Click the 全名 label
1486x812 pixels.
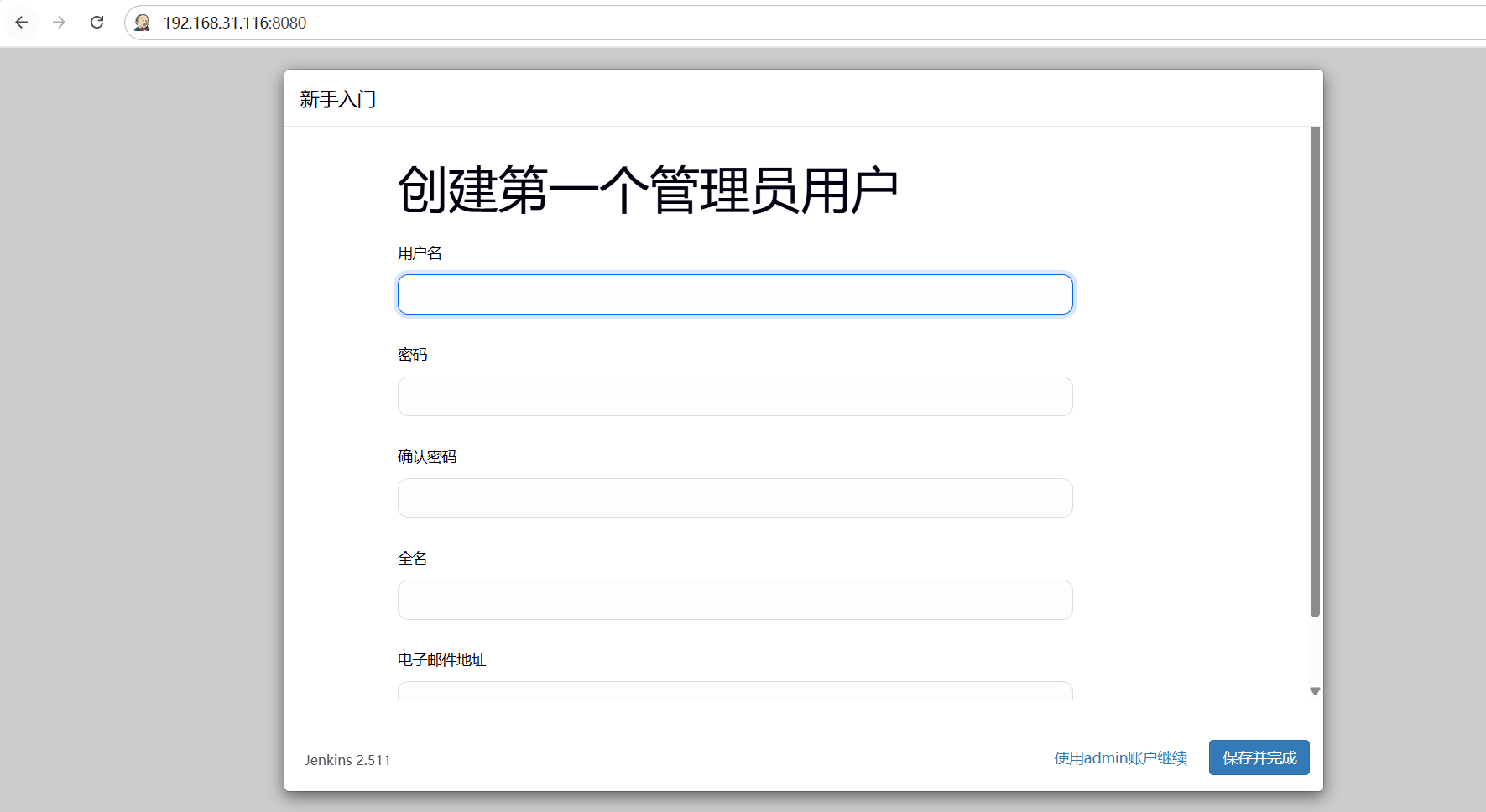[412, 559]
